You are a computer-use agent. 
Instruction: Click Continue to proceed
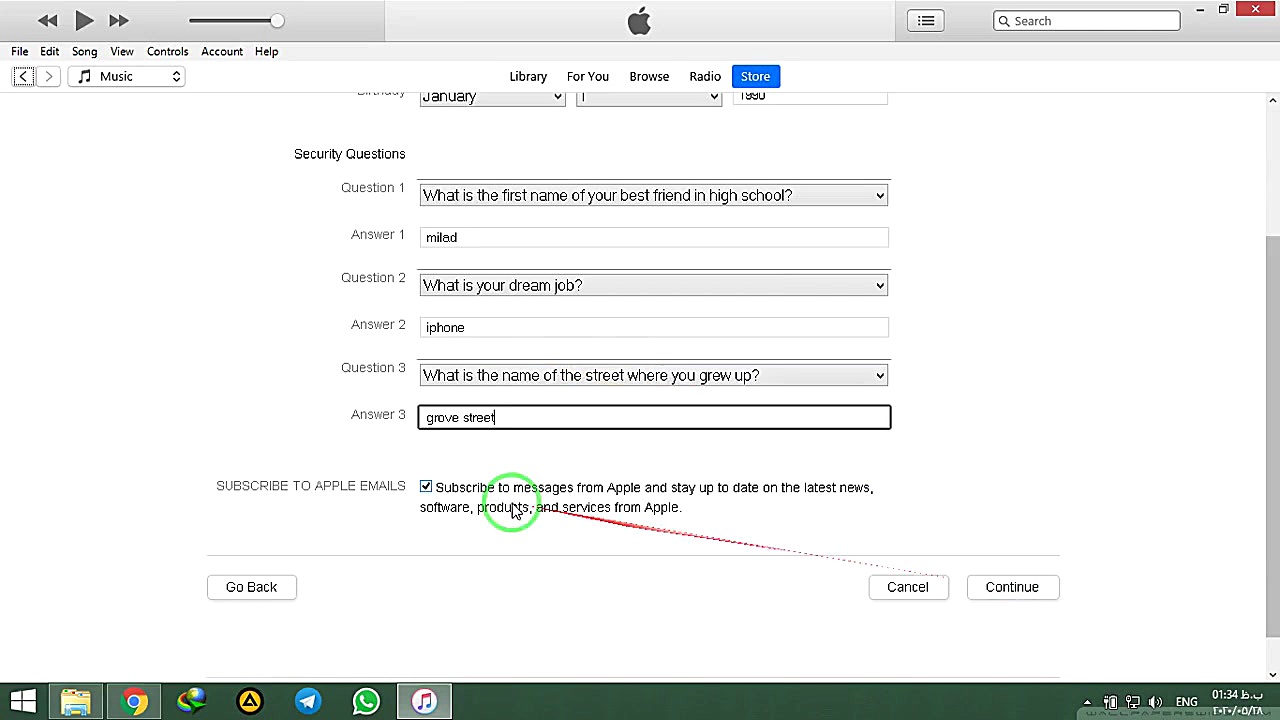(x=1012, y=587)
